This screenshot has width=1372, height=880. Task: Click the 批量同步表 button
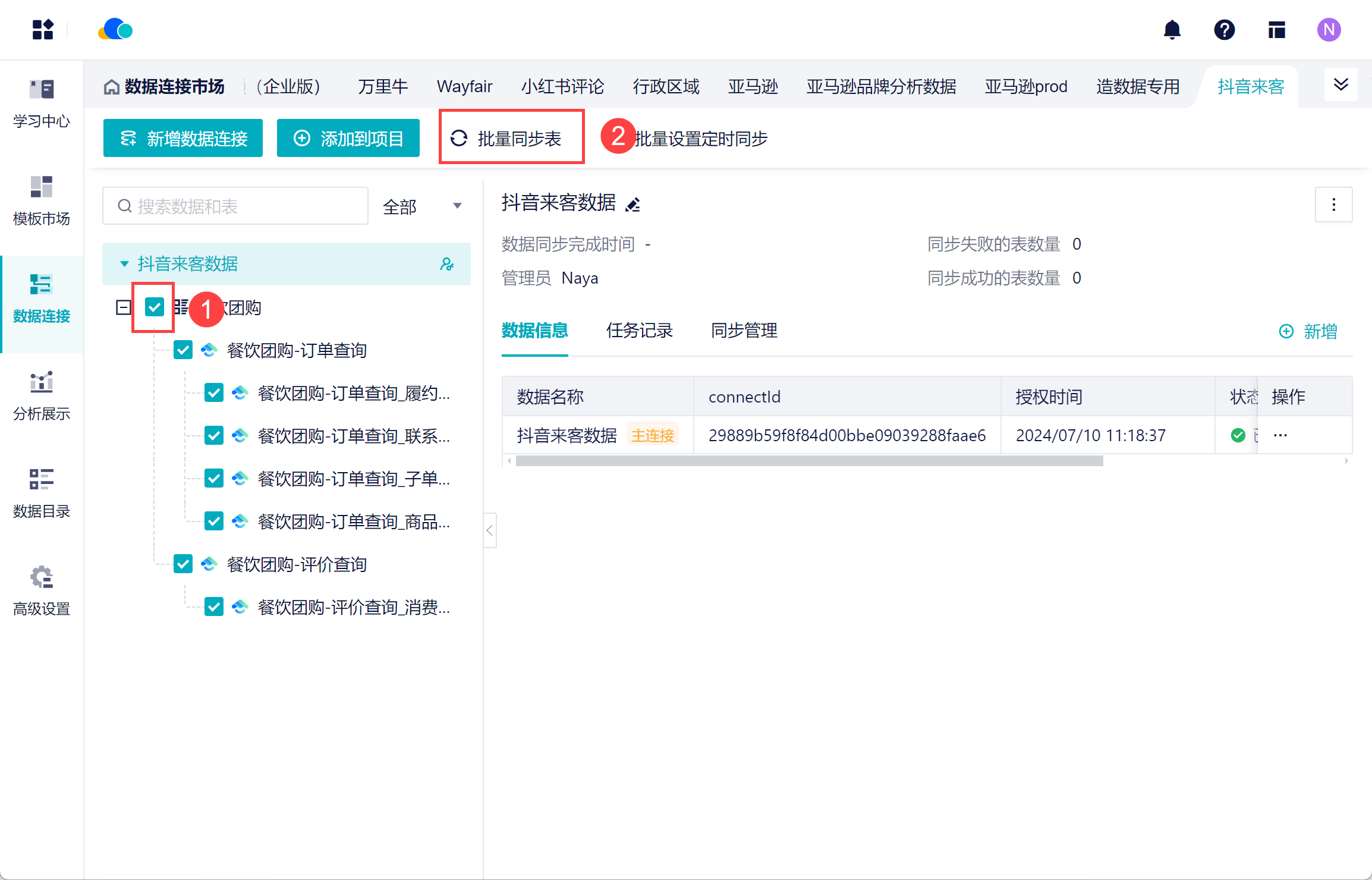point(511,139)
